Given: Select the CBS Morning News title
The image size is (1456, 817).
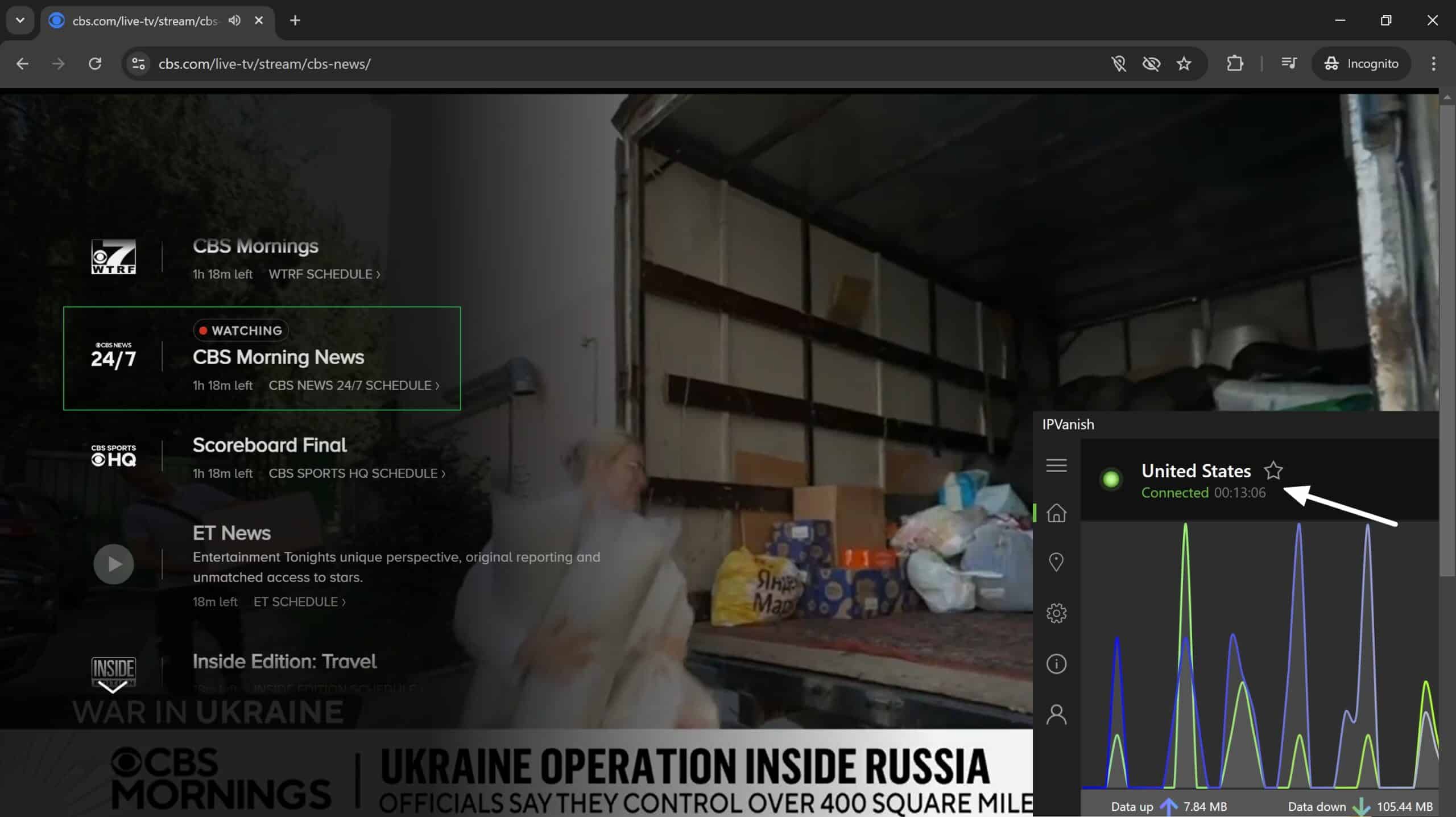Looking at the screenshot, I should click(278, 357).
